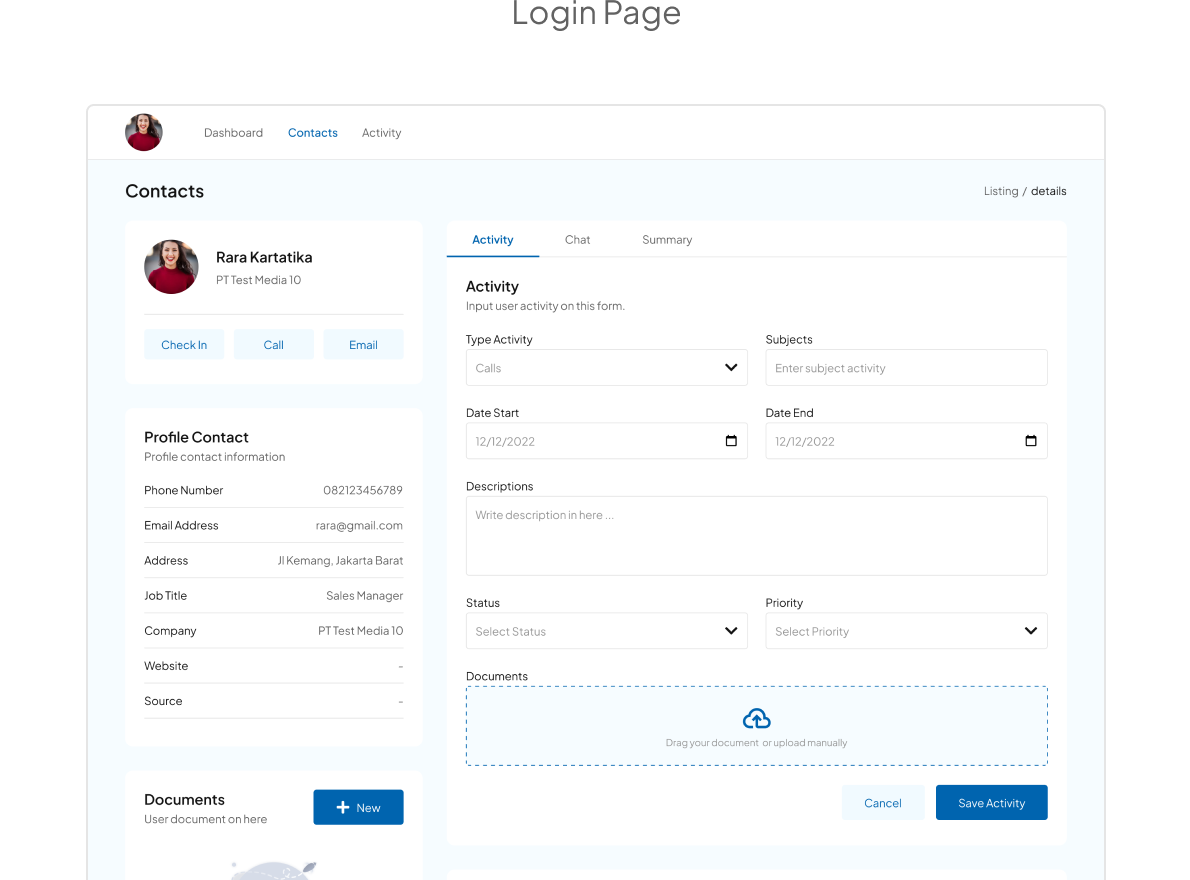Viewport: 1190px width, 880px height.
Task: Go to Dashboard in the top navigation
Action: point(233,133)
